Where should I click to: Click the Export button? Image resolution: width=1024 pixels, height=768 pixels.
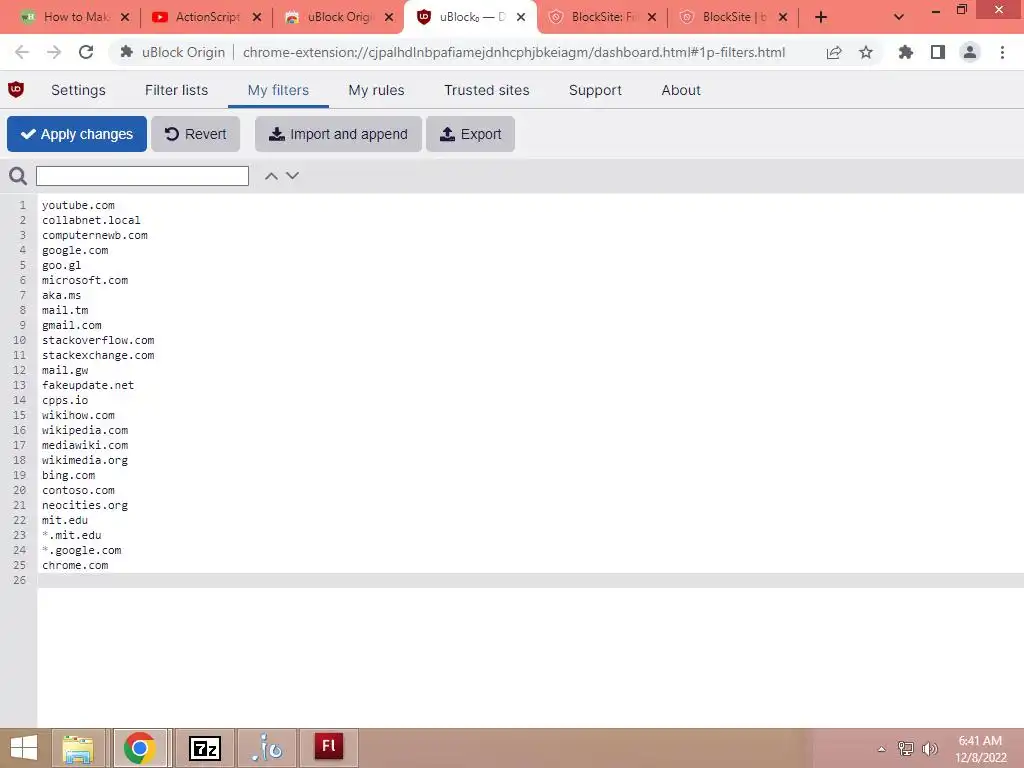(x=470, y=134)
